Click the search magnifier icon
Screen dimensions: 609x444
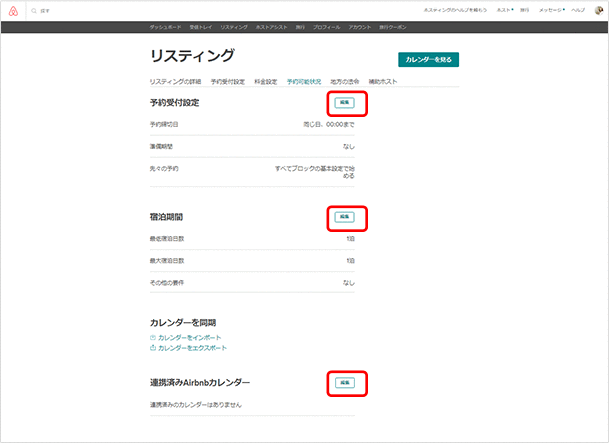[x=34, y=11]
